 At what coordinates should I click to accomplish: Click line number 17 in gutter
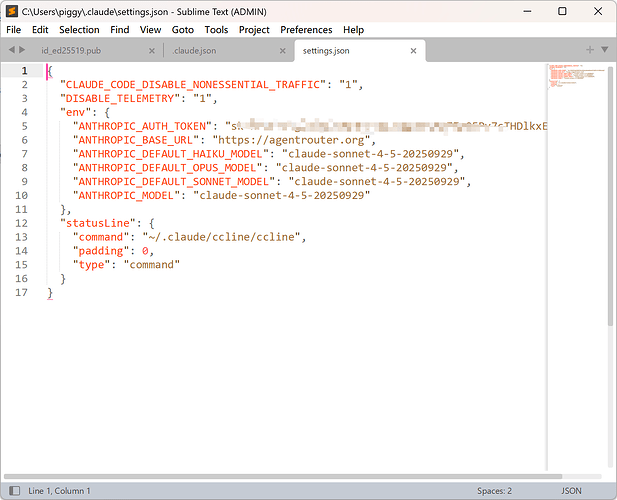click(x=21, y=292)
